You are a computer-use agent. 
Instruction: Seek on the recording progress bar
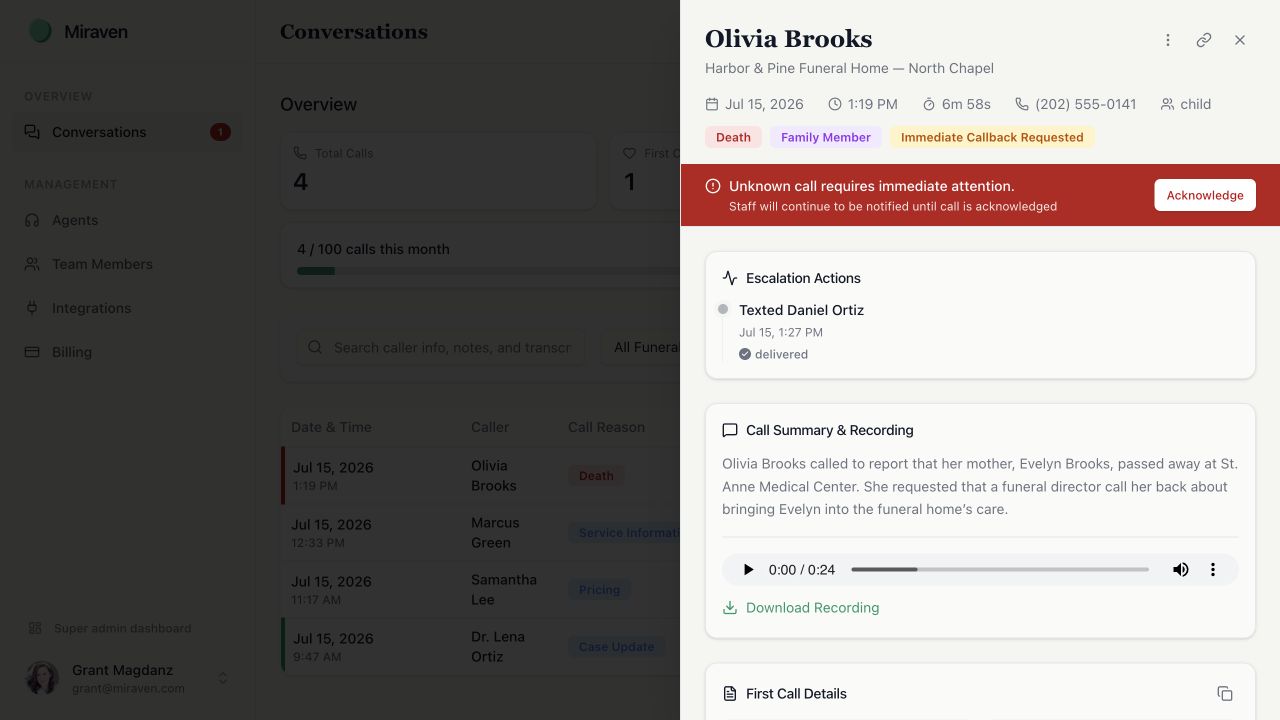pos(1000,570)
